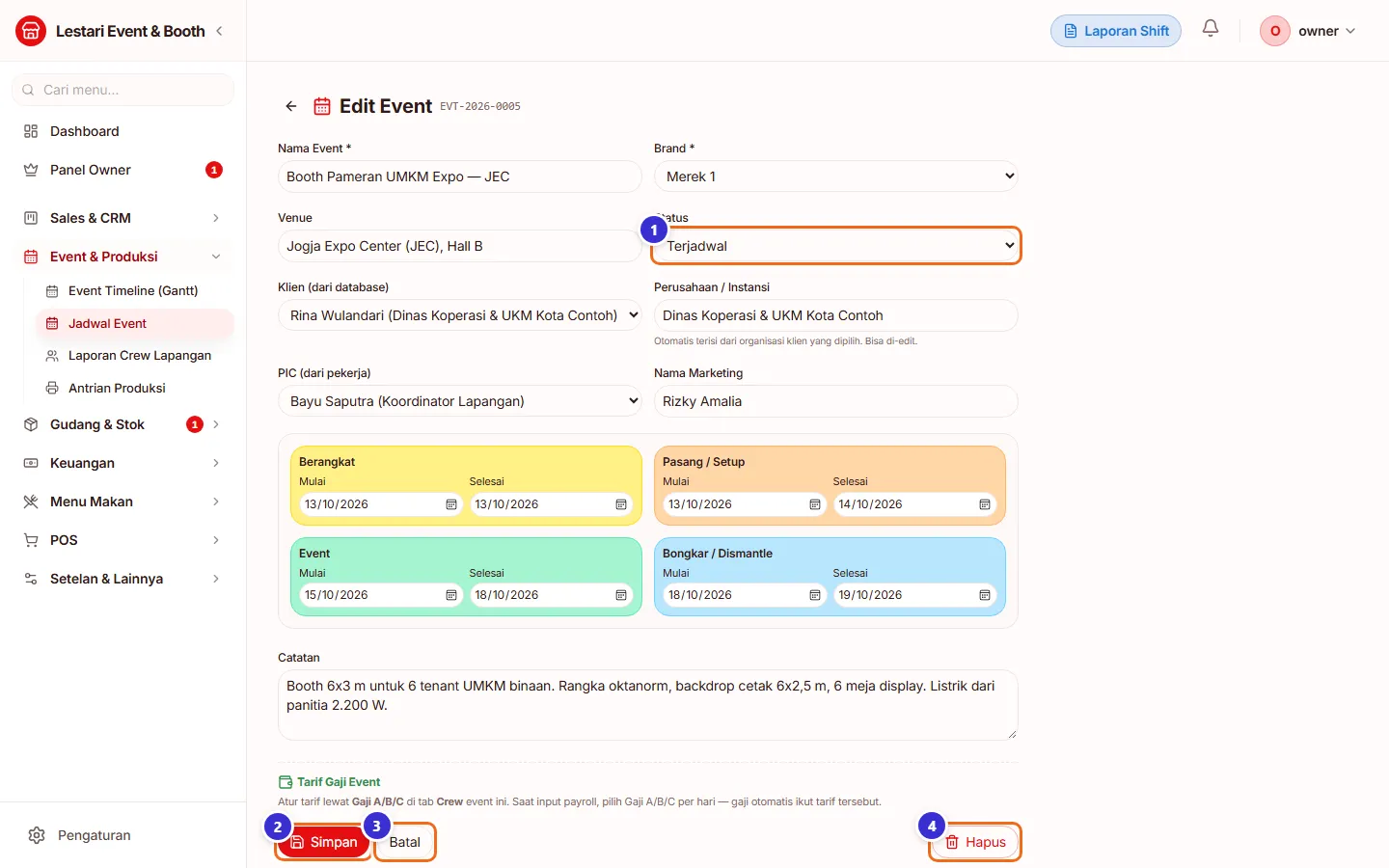Screen dimensions: 1389x868
Task: Open Antrian Produksi page
Action: click(x=135, y=388)
